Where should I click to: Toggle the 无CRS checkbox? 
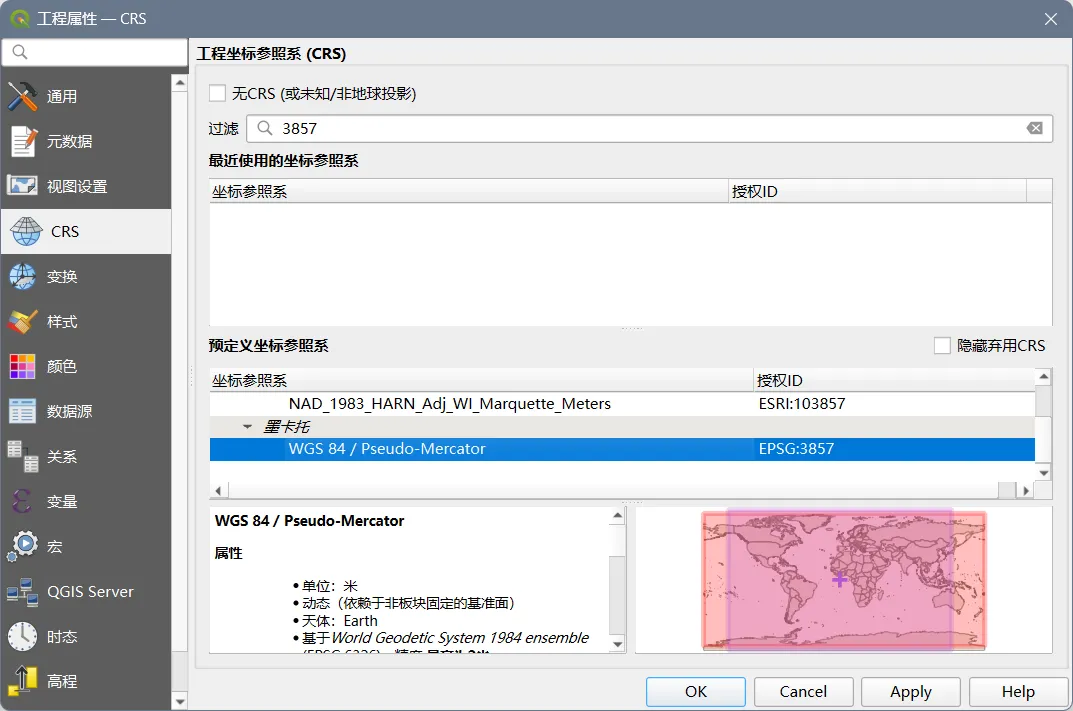217,93
